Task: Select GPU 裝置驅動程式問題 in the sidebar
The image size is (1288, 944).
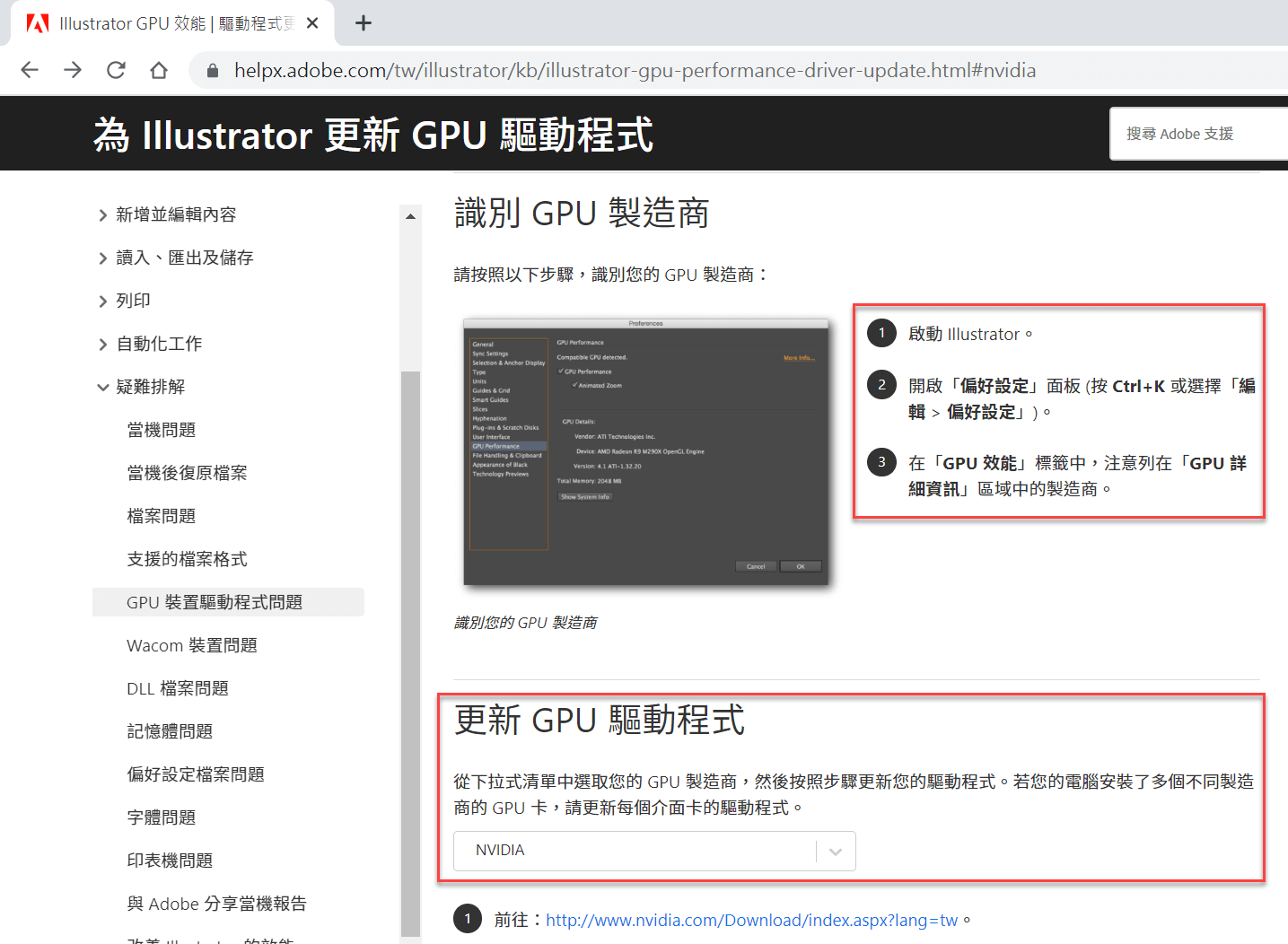Action: [x=228, y=602]
